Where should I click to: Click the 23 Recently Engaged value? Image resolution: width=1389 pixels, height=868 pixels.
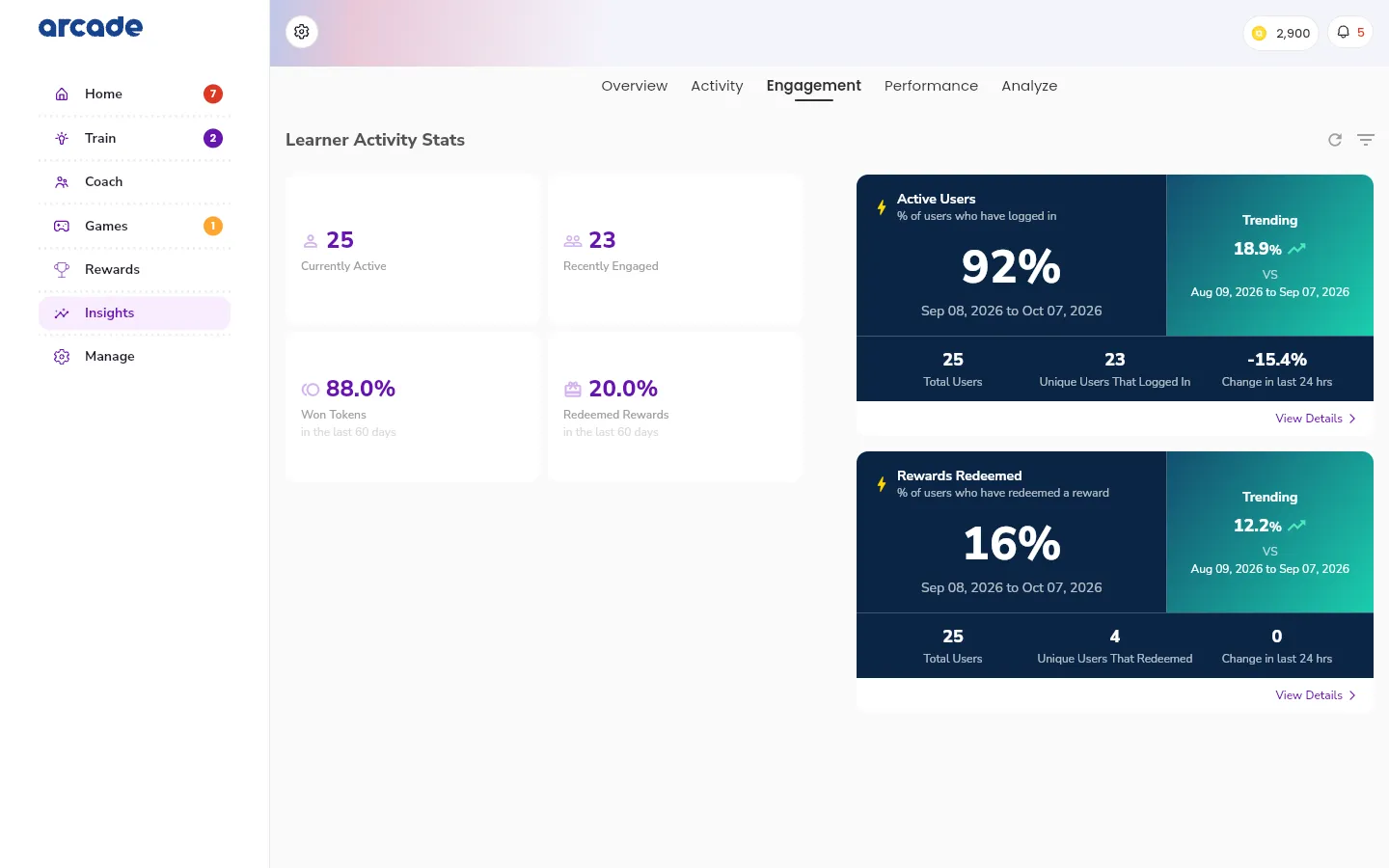[x=602, y=240]
